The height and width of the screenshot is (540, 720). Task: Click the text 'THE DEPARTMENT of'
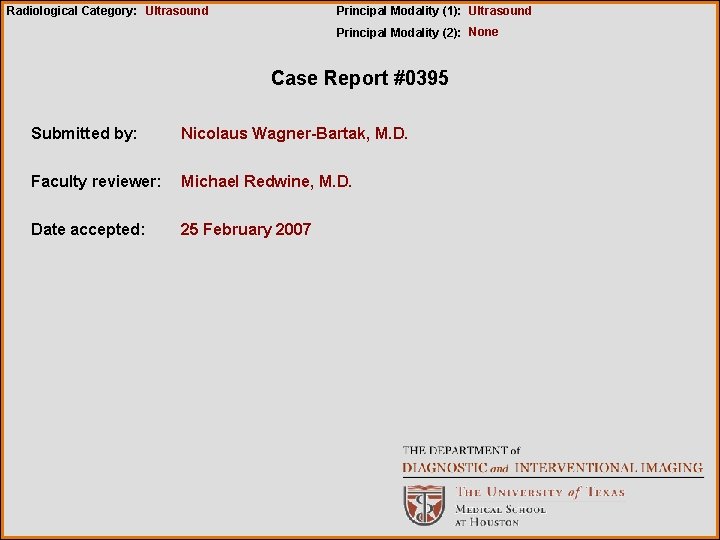461,450
